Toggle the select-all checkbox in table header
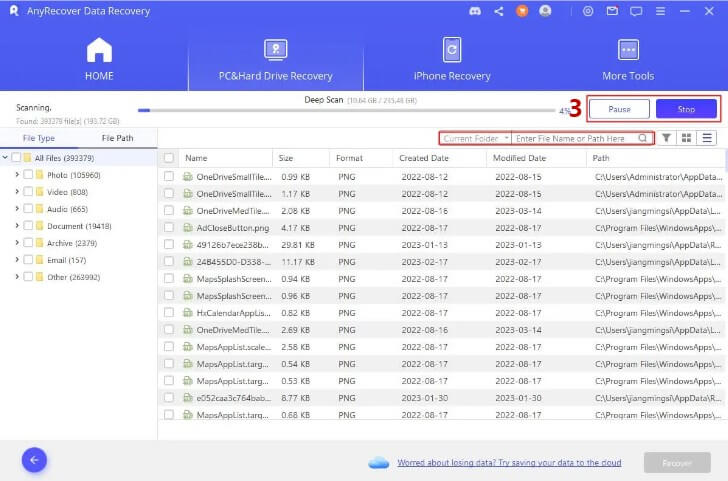 [169, 158]
